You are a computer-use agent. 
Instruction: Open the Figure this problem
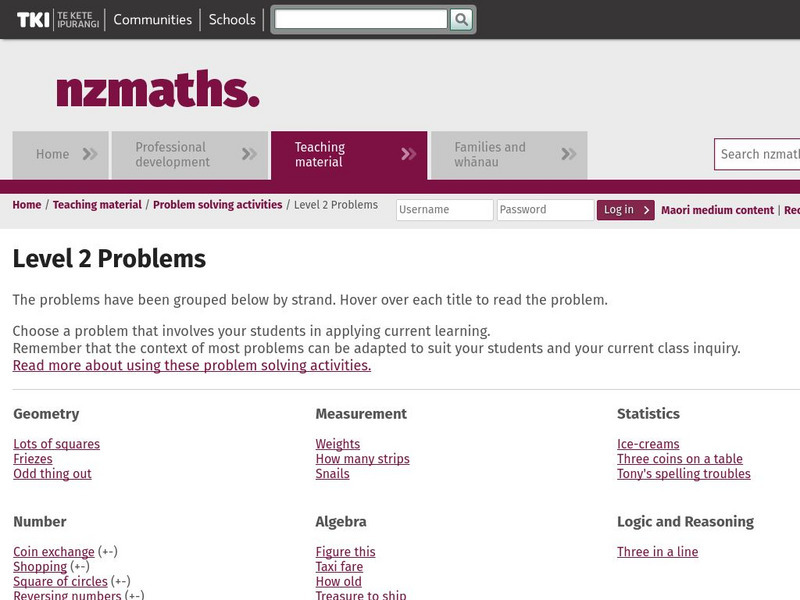pos(345,552)
